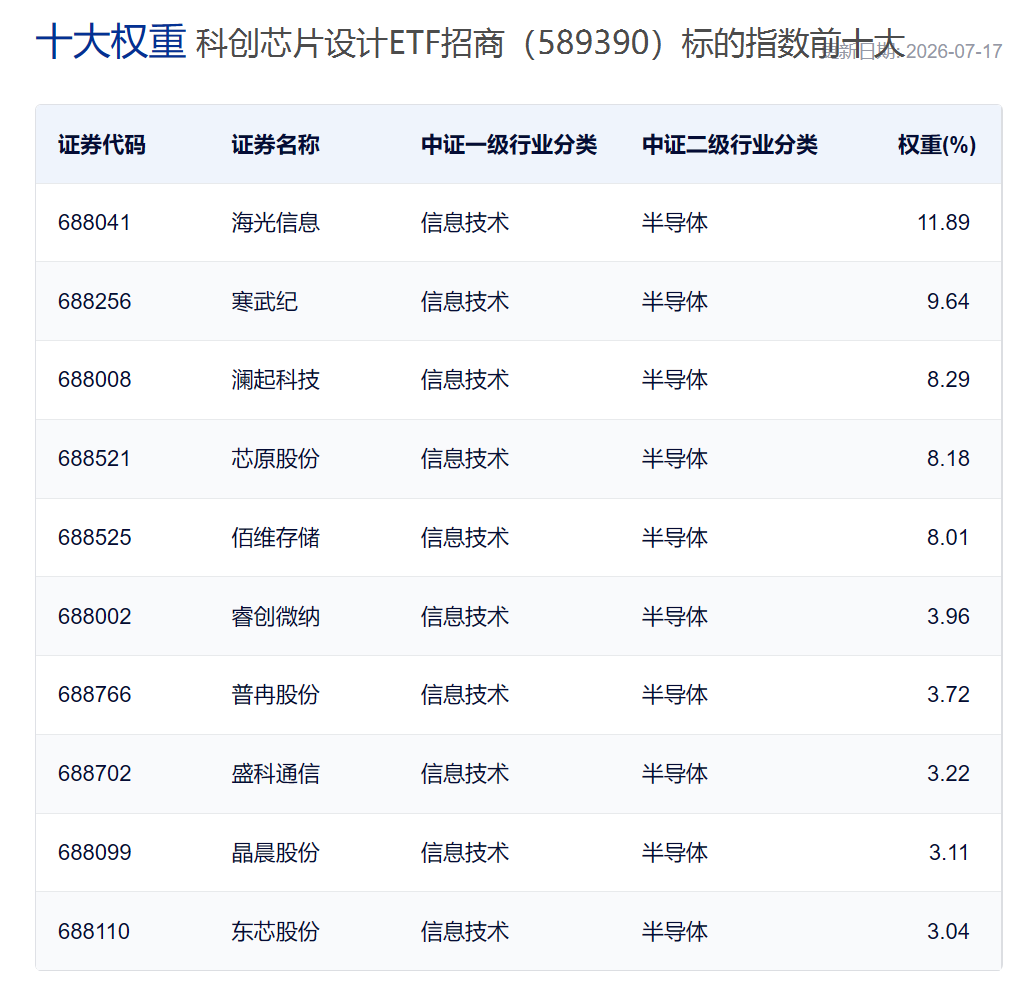
Task: Click the 证券名称 column header
Action: point(275,144)
